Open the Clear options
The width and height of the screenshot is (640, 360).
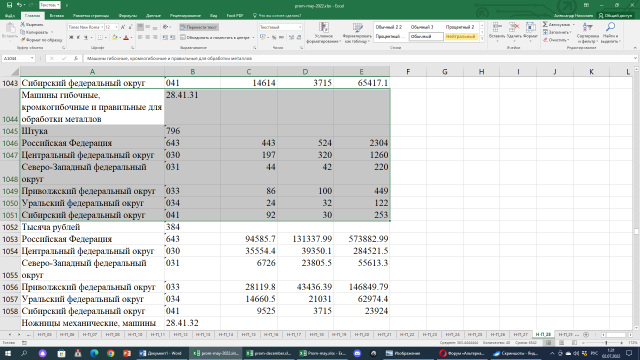(x=556, y=40)
